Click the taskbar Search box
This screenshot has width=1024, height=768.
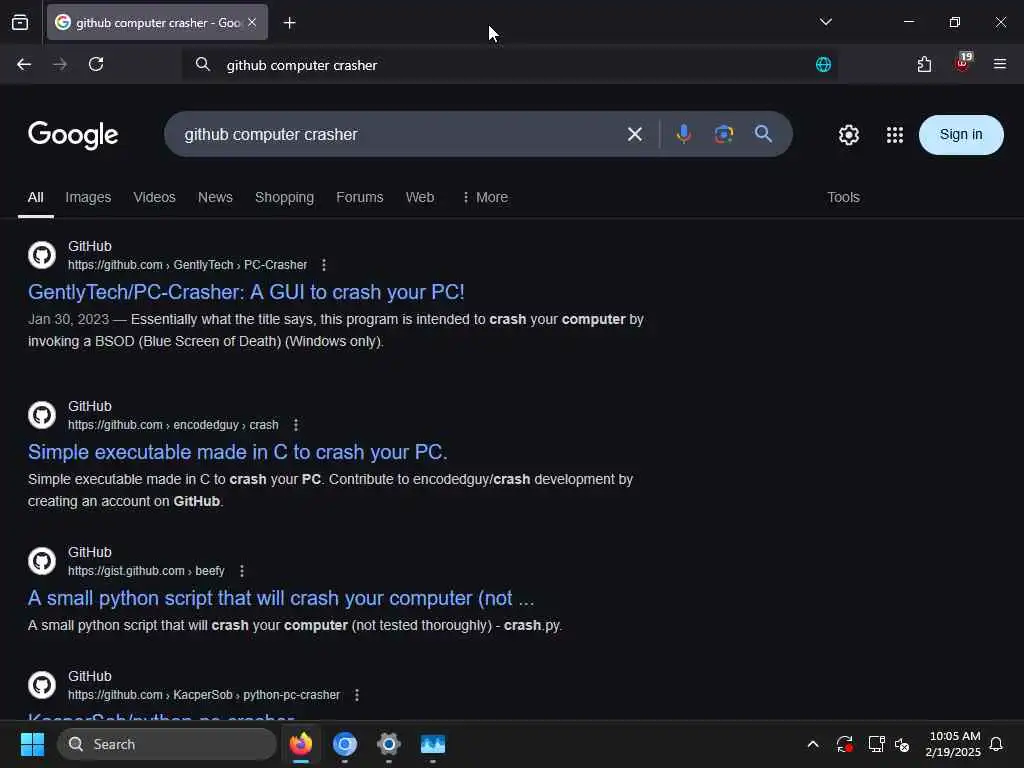(167, 744)
